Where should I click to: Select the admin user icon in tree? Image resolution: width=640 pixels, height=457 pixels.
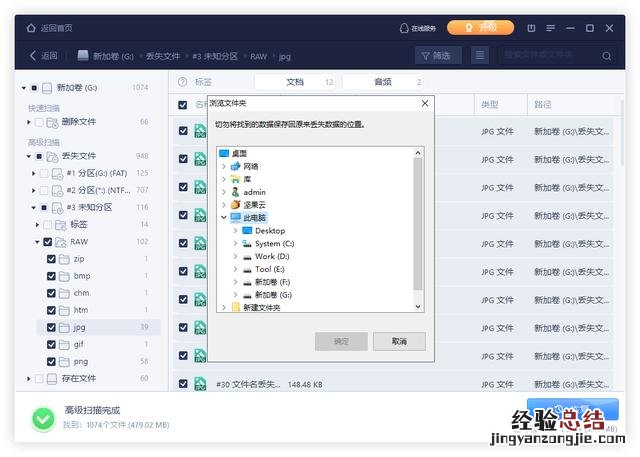pyautogui.click(x=235, y=192)
